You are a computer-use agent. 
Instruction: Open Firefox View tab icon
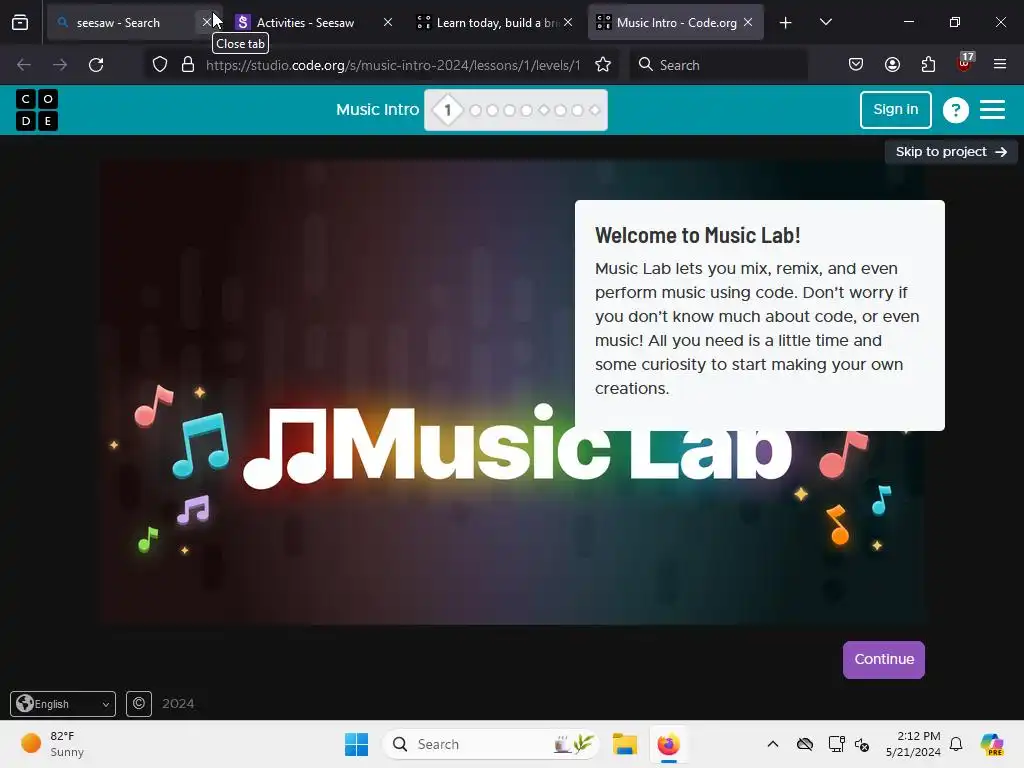pyautogui.click(x=20, y=22)
